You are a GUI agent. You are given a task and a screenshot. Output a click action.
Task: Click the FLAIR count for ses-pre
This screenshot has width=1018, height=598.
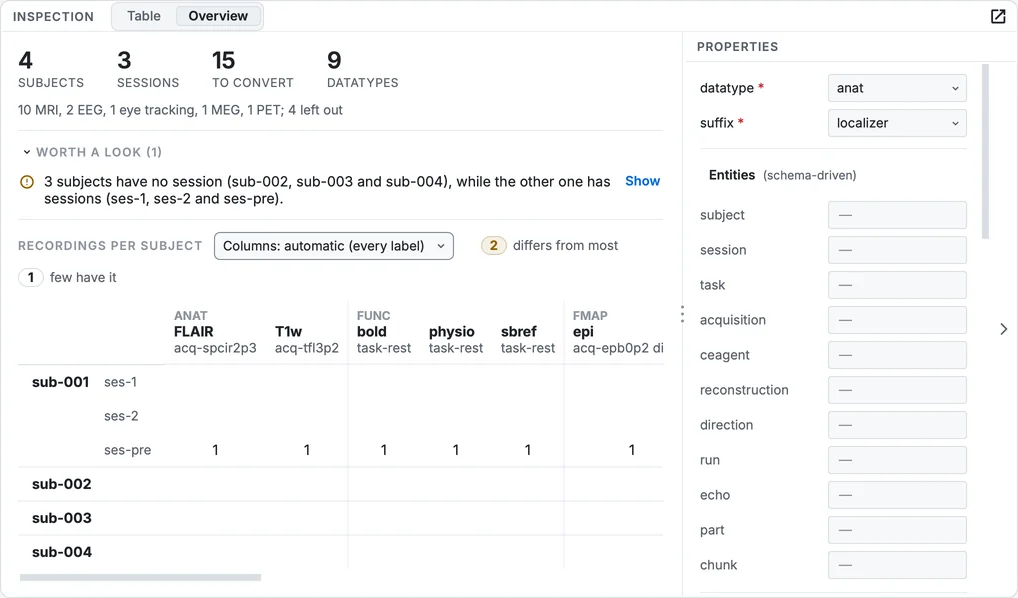pyautogui.click(x=215, y=450)
